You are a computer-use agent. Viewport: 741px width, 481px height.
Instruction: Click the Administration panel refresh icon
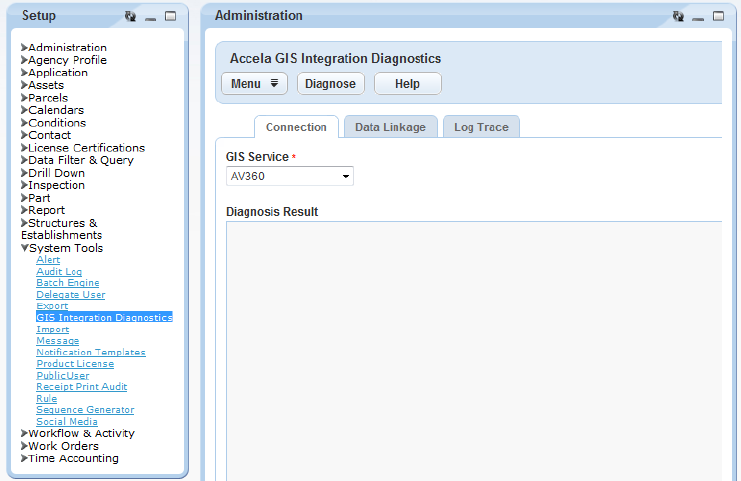point(678,17)
